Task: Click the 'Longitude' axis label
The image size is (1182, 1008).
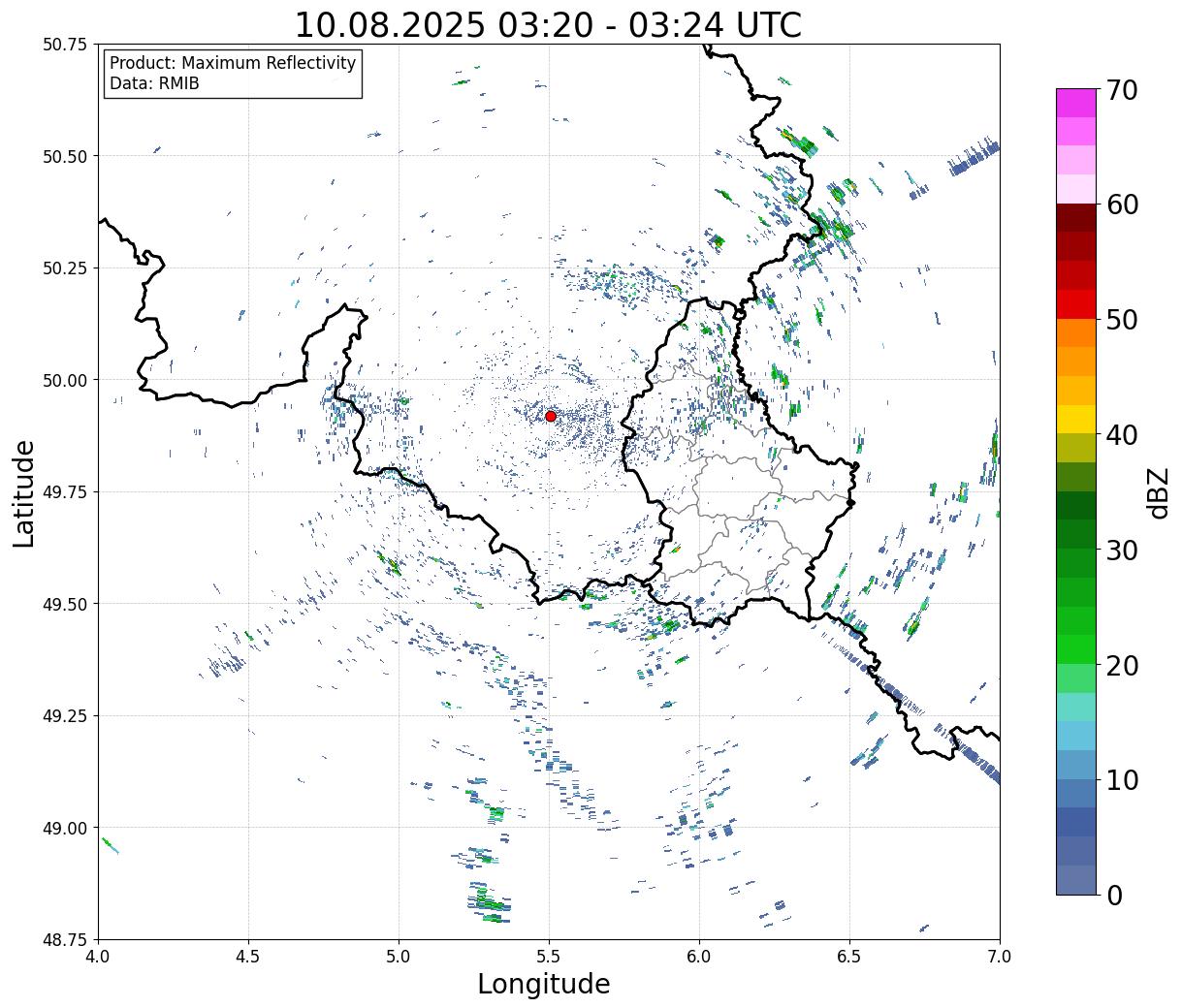Action: click(544, 984)
